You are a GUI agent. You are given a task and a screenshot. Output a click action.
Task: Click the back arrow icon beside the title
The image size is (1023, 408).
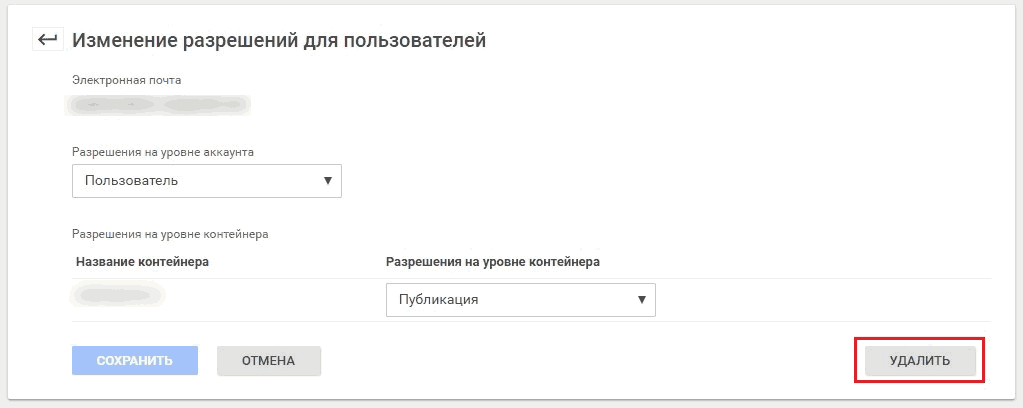point(48,40)
